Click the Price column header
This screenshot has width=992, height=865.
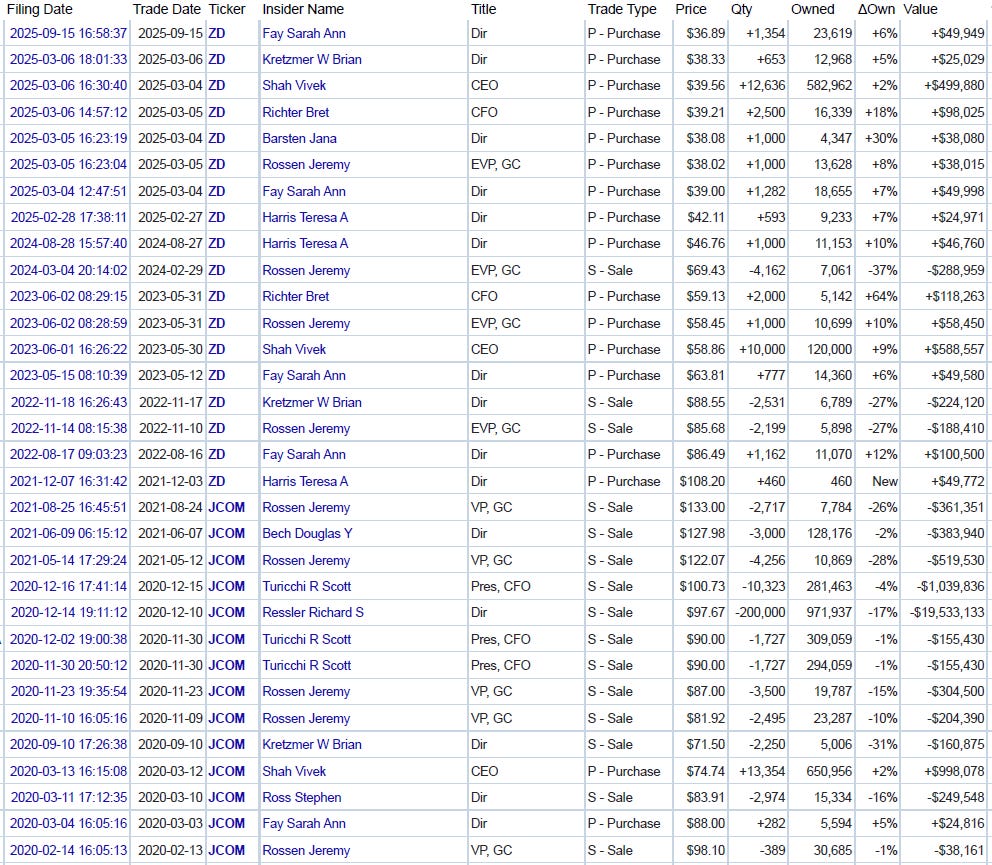(x=691, y=9)
